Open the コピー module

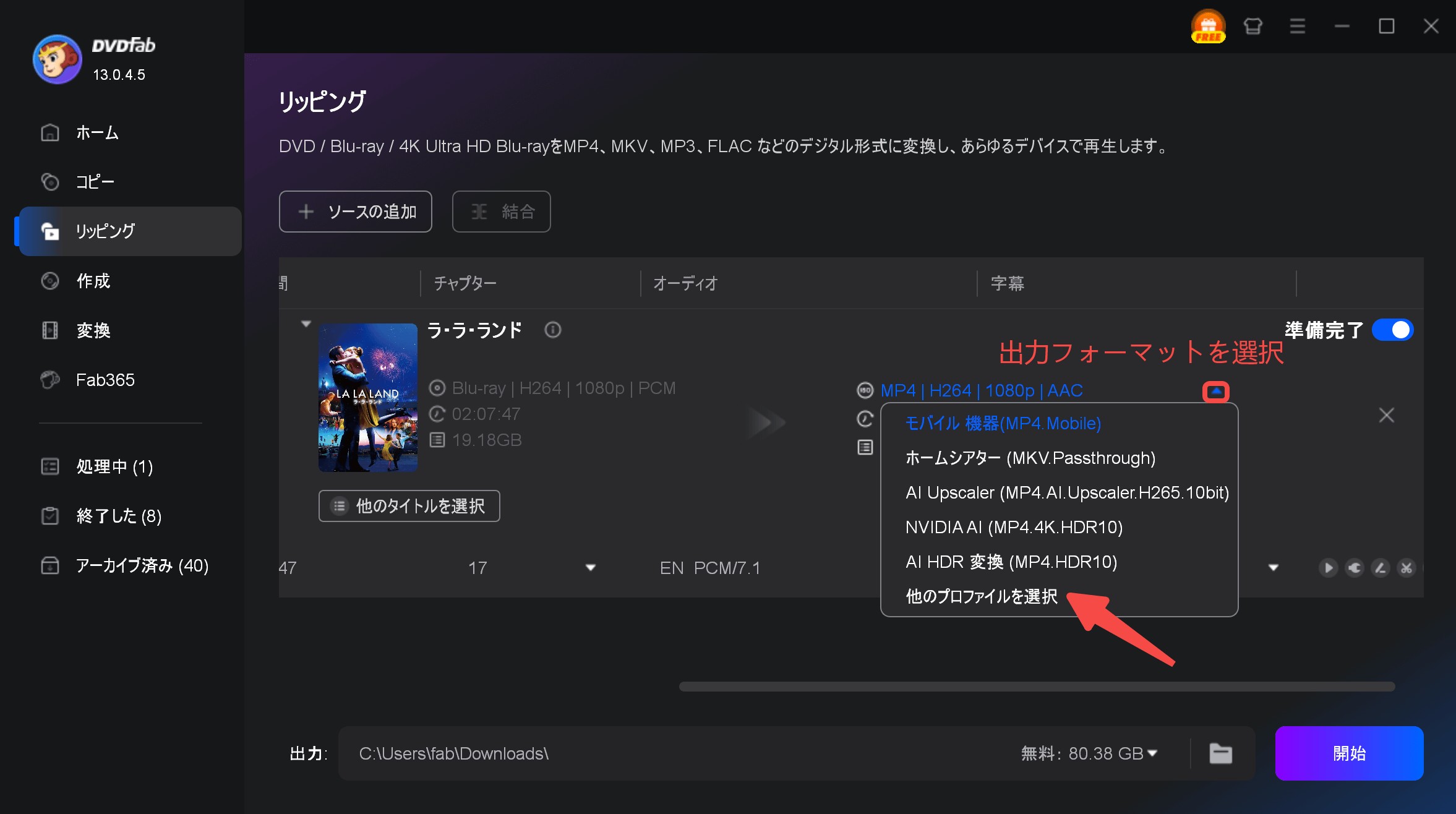[x=130, y=182]
